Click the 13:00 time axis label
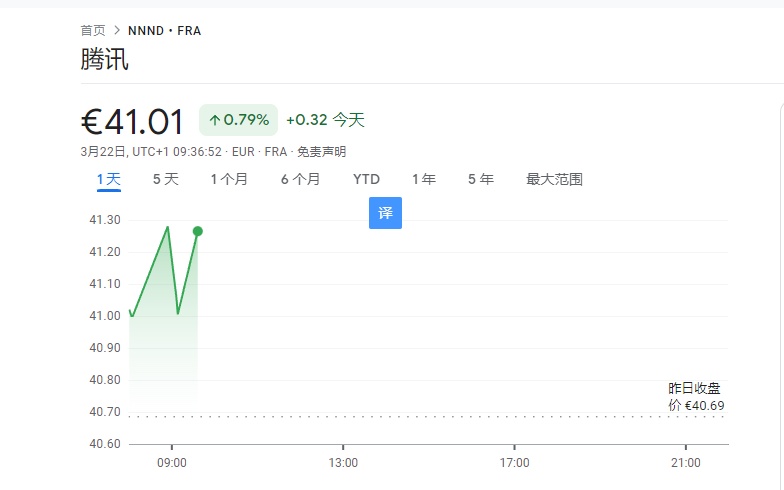Viewport: 784px width, 490px height. pos(343,463)
